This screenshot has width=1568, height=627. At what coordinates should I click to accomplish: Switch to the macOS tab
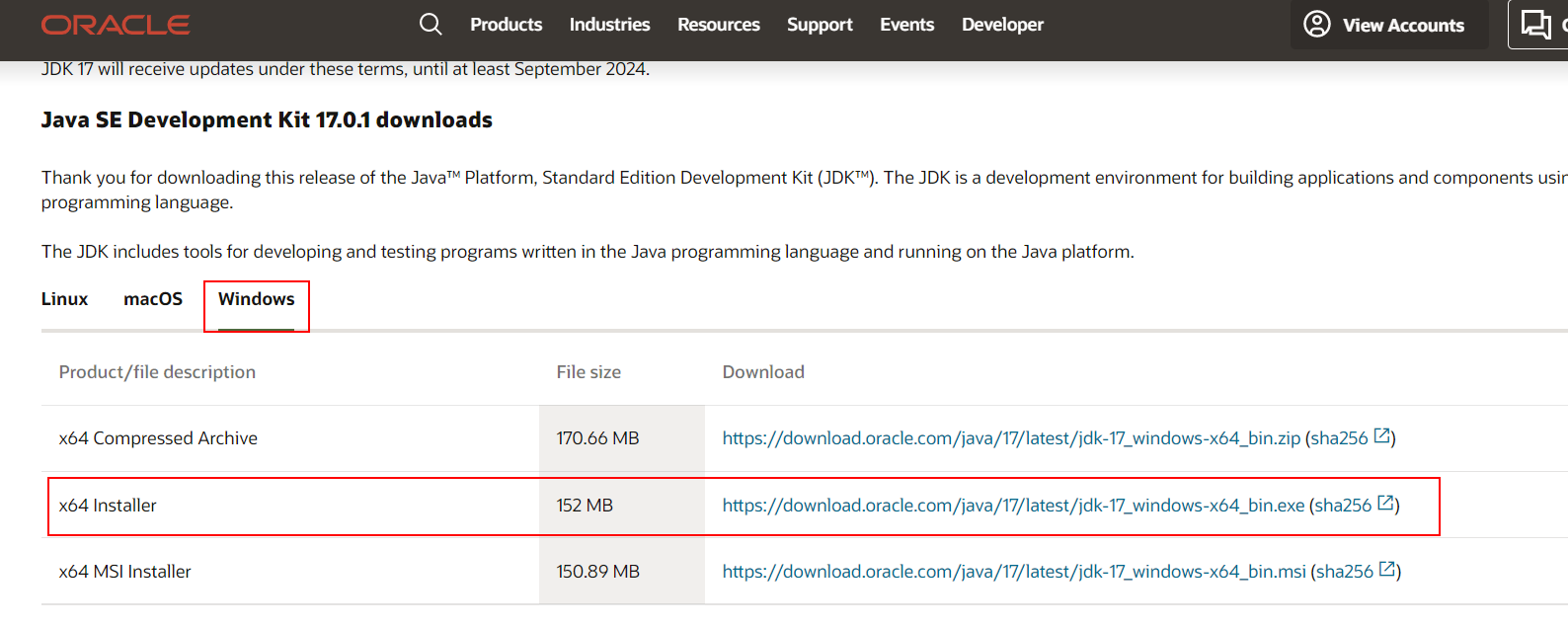coord(153,299)
